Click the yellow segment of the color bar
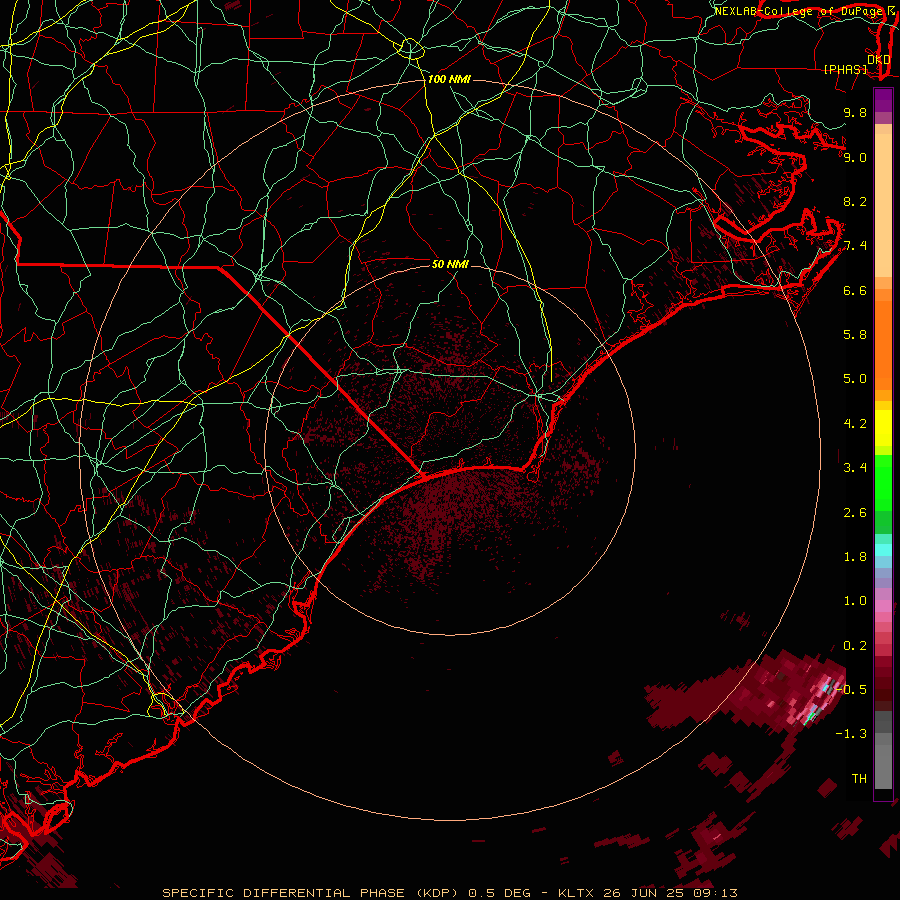Viewport: 900px width, 900px height. 883,428
